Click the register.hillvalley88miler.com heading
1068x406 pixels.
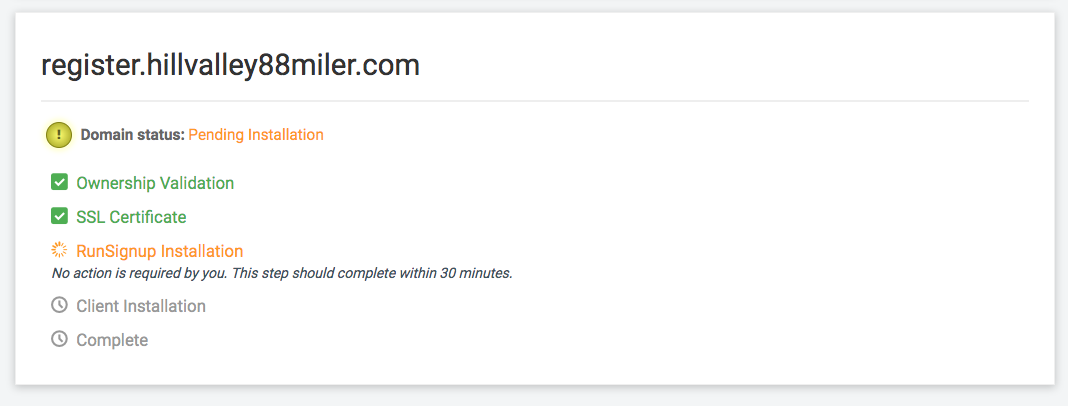pos(230,66)
